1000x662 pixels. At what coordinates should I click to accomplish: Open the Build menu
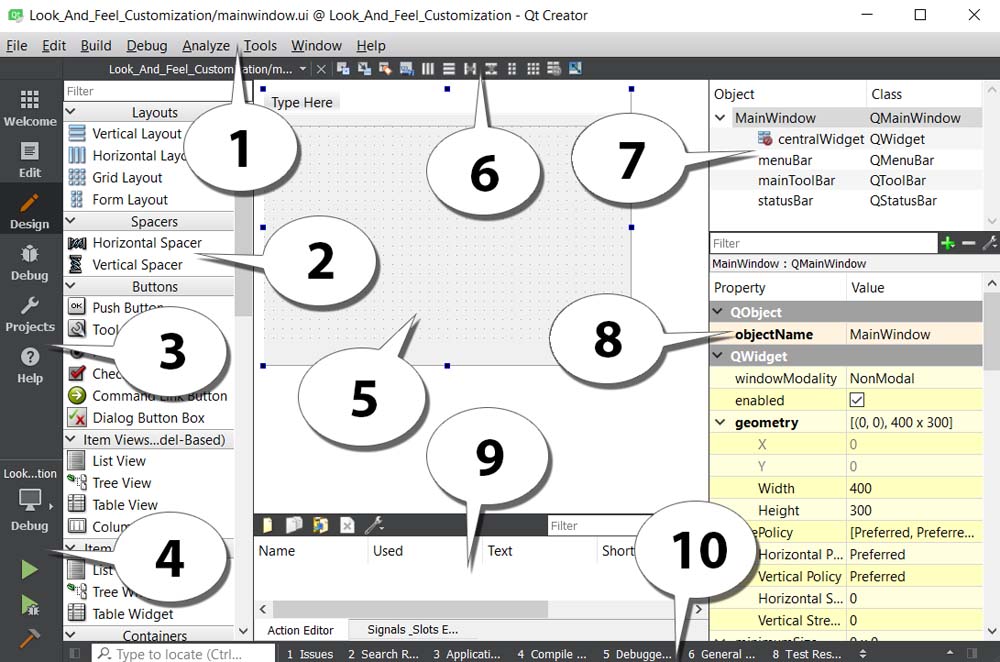[96, 46]
